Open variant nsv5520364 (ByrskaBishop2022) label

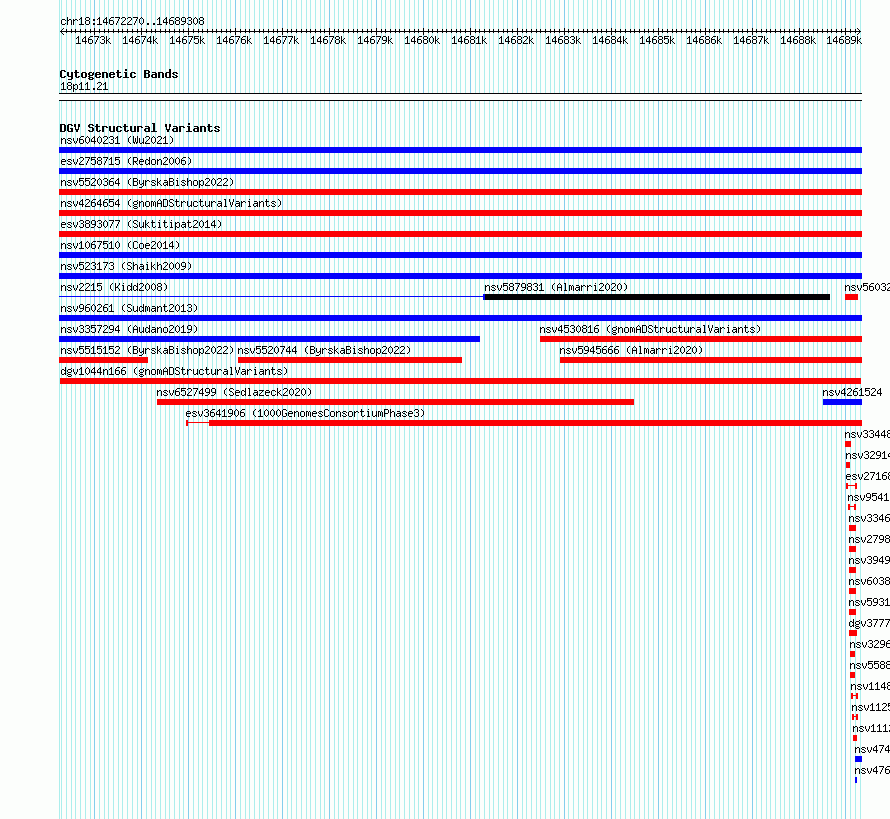(147, 182)
